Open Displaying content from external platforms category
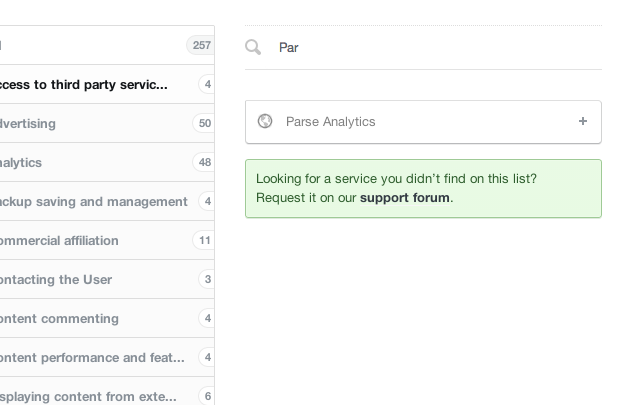The width and height of the screenshot is (630, 405). tap(107, 391)
